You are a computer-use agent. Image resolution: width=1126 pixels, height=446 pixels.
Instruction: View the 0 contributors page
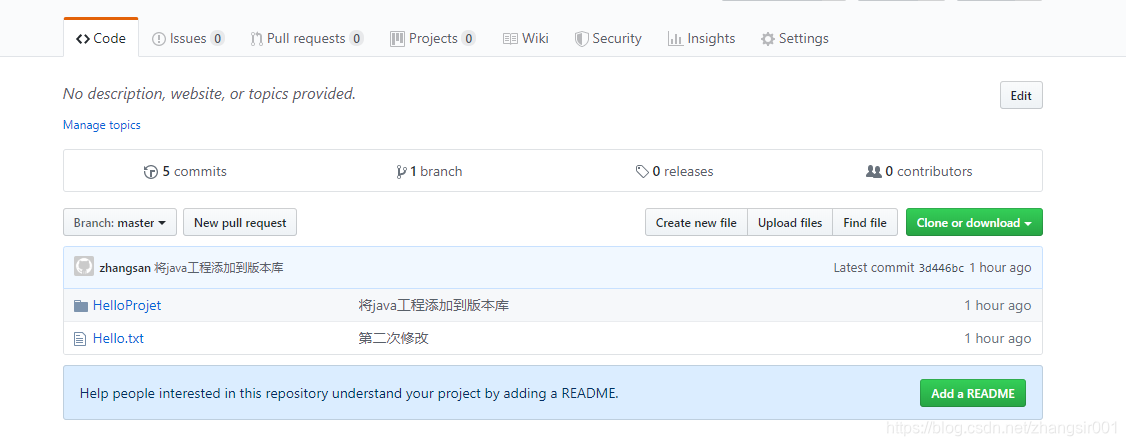pyautogui.click(x=919, y=172)
